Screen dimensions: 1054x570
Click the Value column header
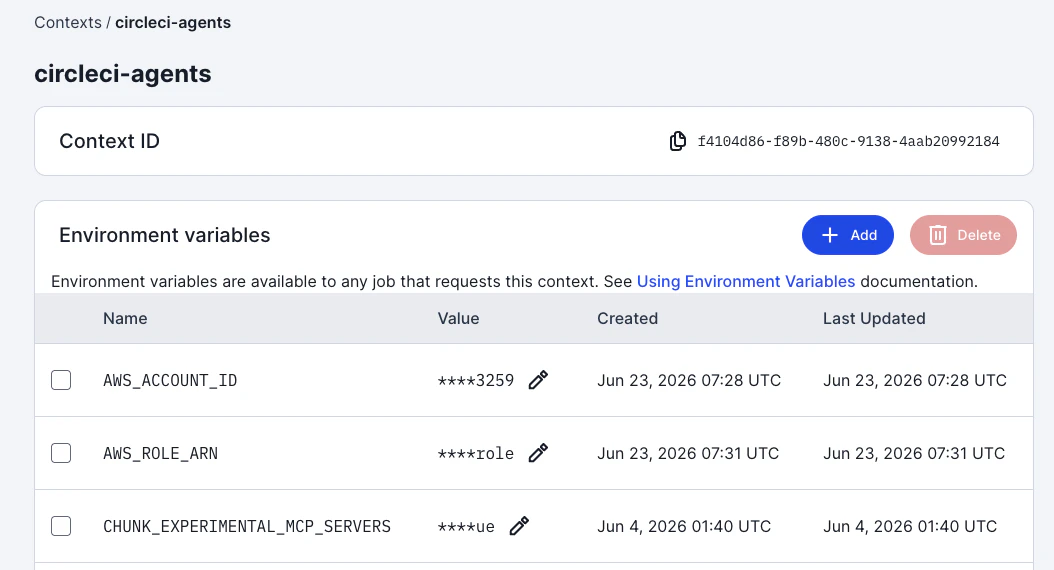point(458,319)
